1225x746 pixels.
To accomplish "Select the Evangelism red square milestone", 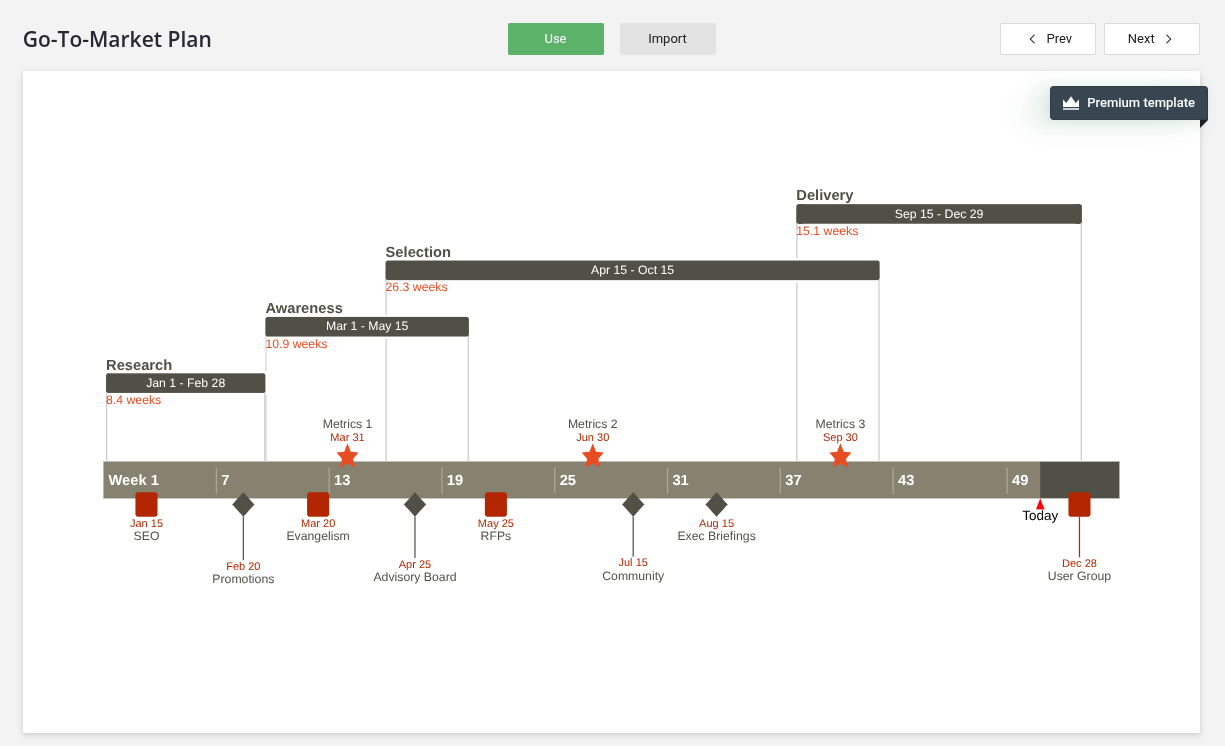I will 318,504.
